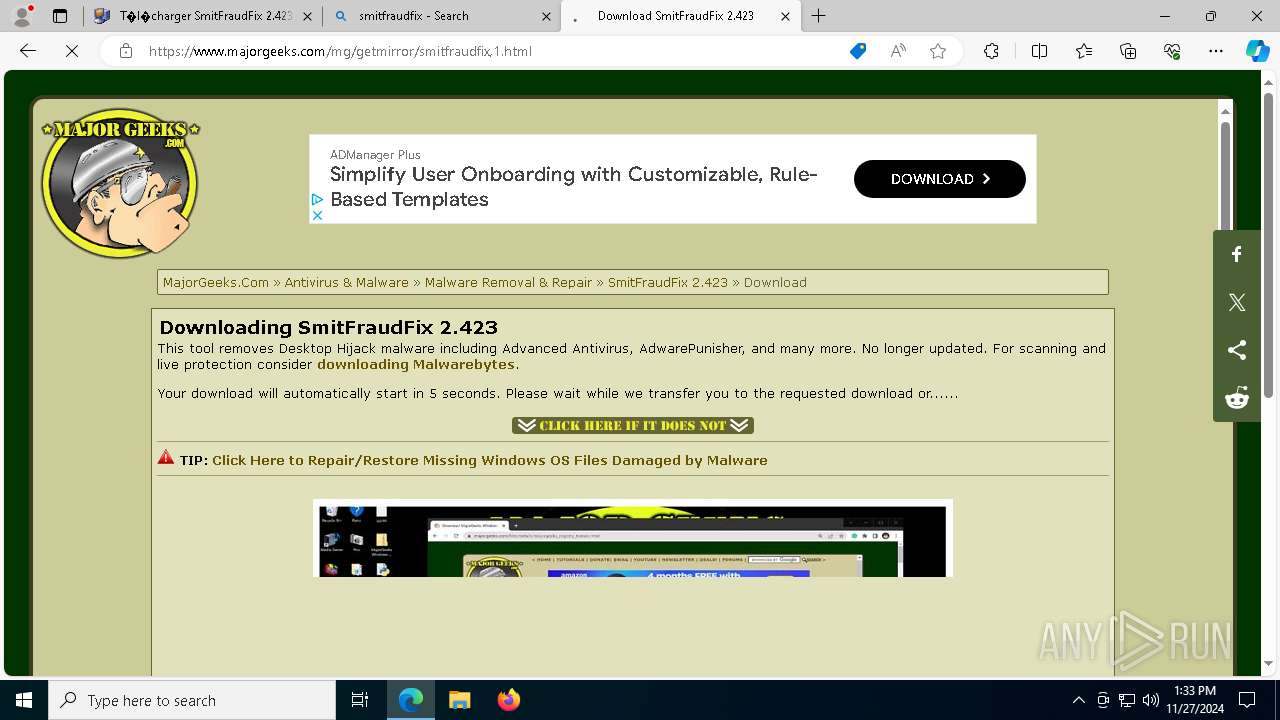Open Malware Removal & Repair breadcrumb
Image resolution: width=1280 pixels, height=720 pixels.
(x=508, y=282)
